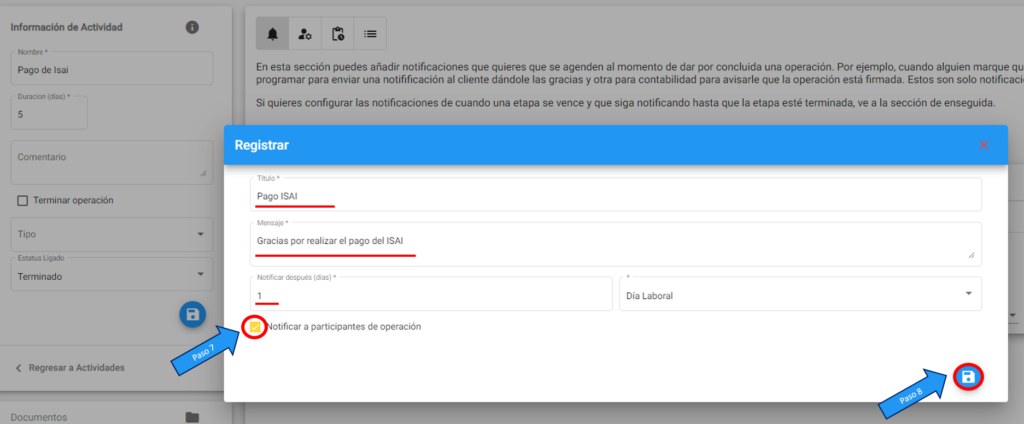This screenshot has height=424, width=1024.
Task: Open the user settings tab icon
Action: [x=305, y=34]
